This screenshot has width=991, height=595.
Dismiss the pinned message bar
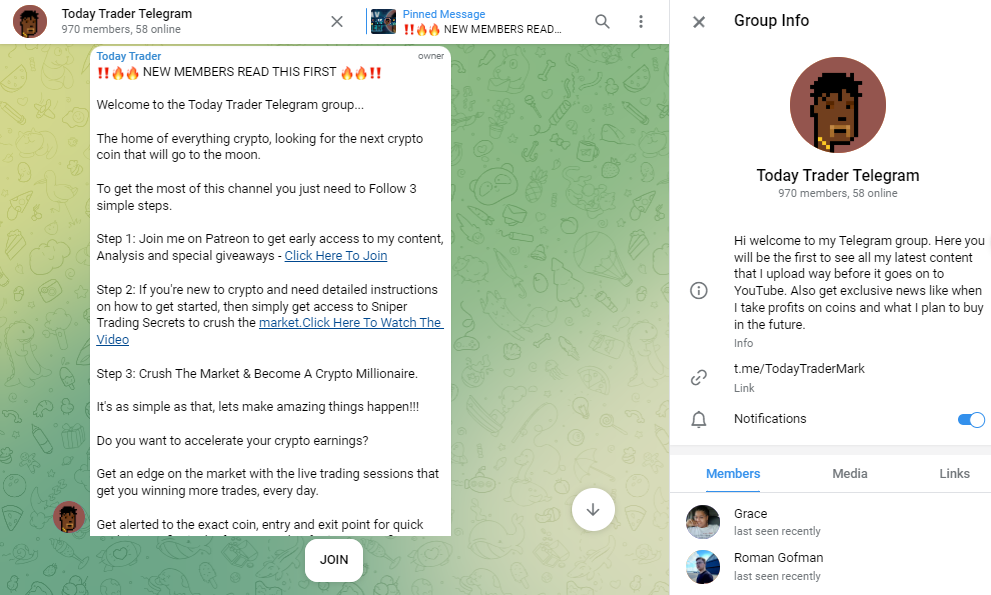coord(337,22)
